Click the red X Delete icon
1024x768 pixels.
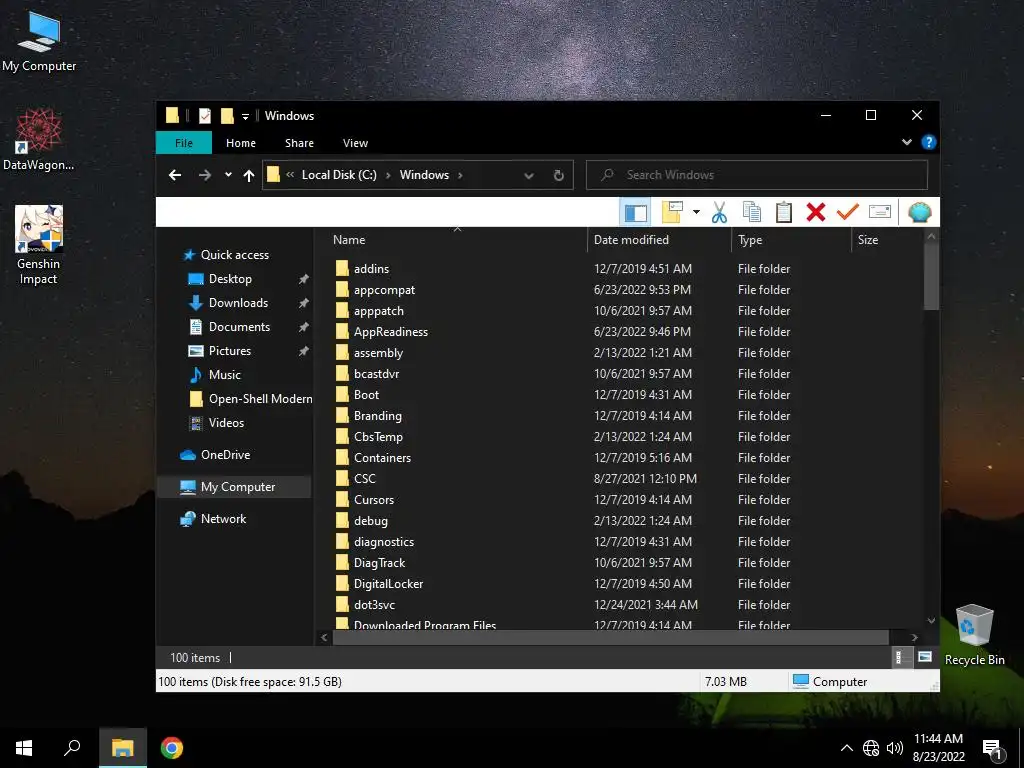pyautogui.click(x=816, y=212)
